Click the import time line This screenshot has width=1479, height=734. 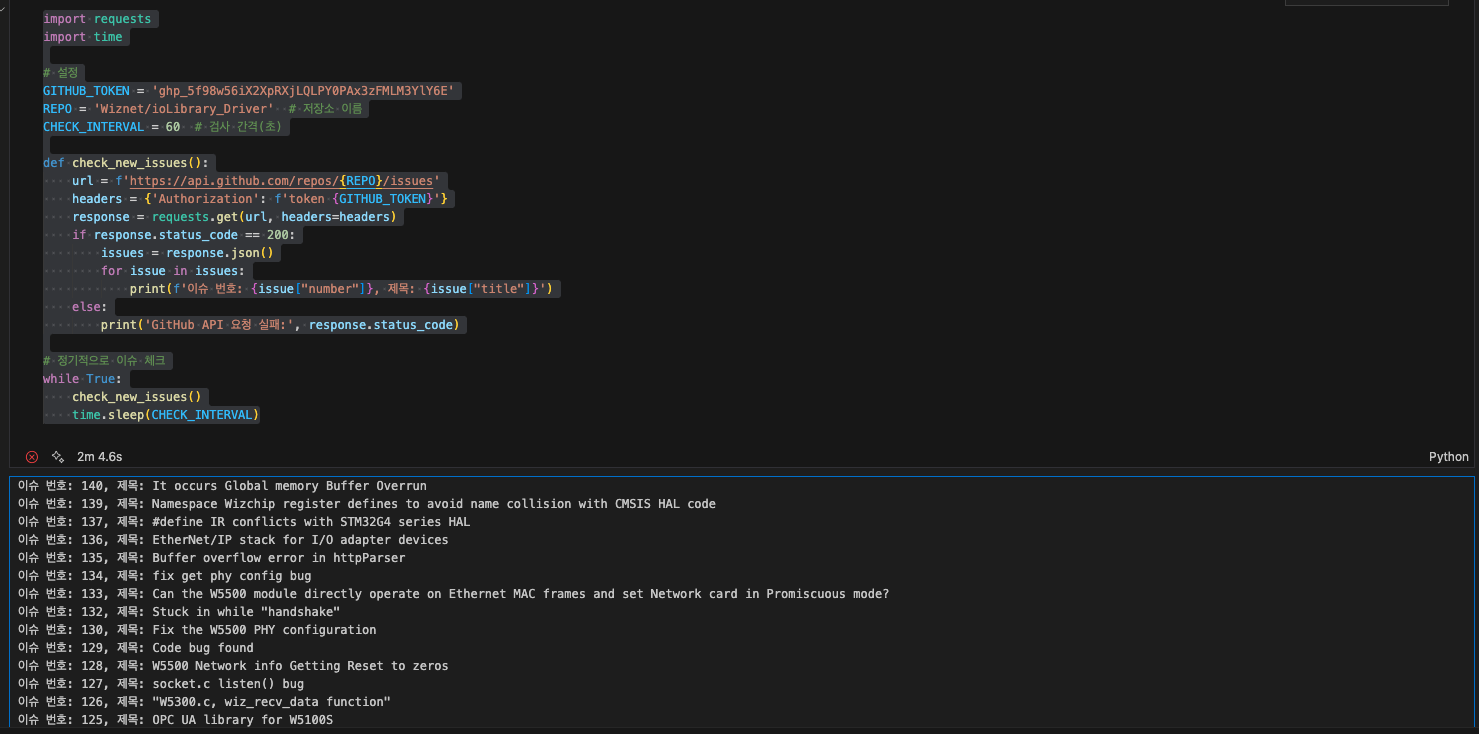coord(83,37)
